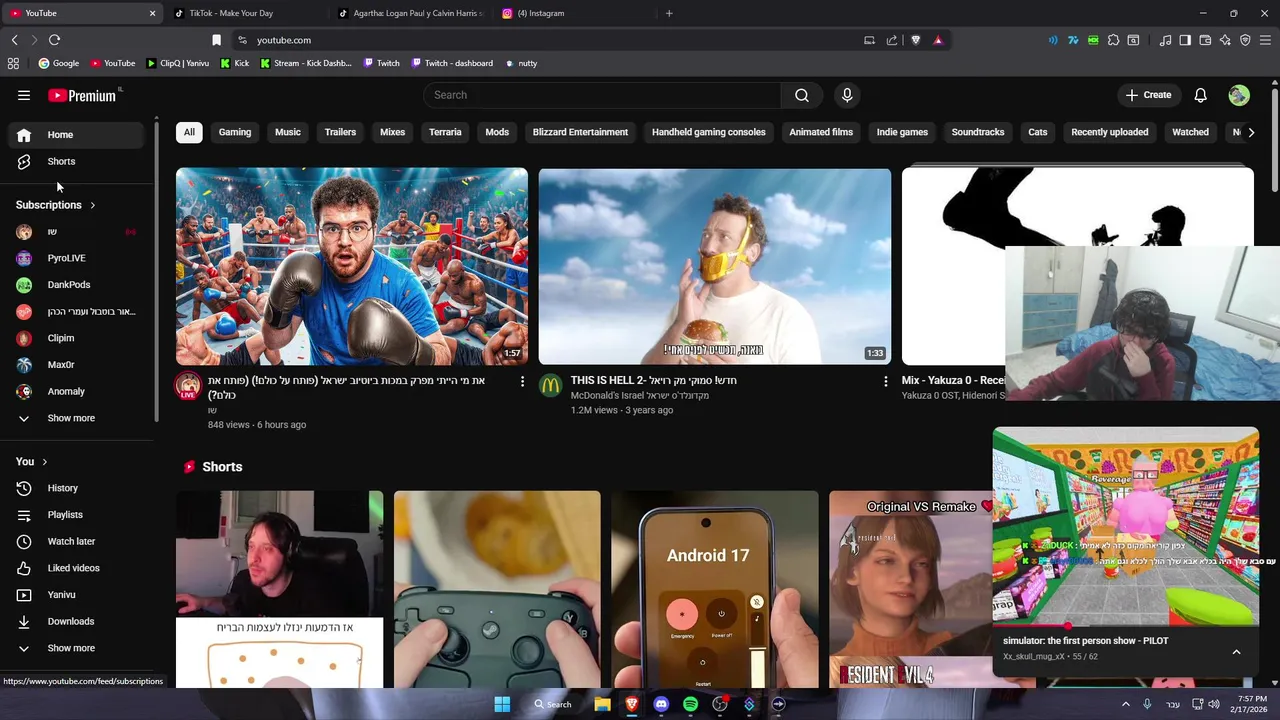Open the YouTube hamburger guide menu
The image size is (1280, 720).
(24, 95)
